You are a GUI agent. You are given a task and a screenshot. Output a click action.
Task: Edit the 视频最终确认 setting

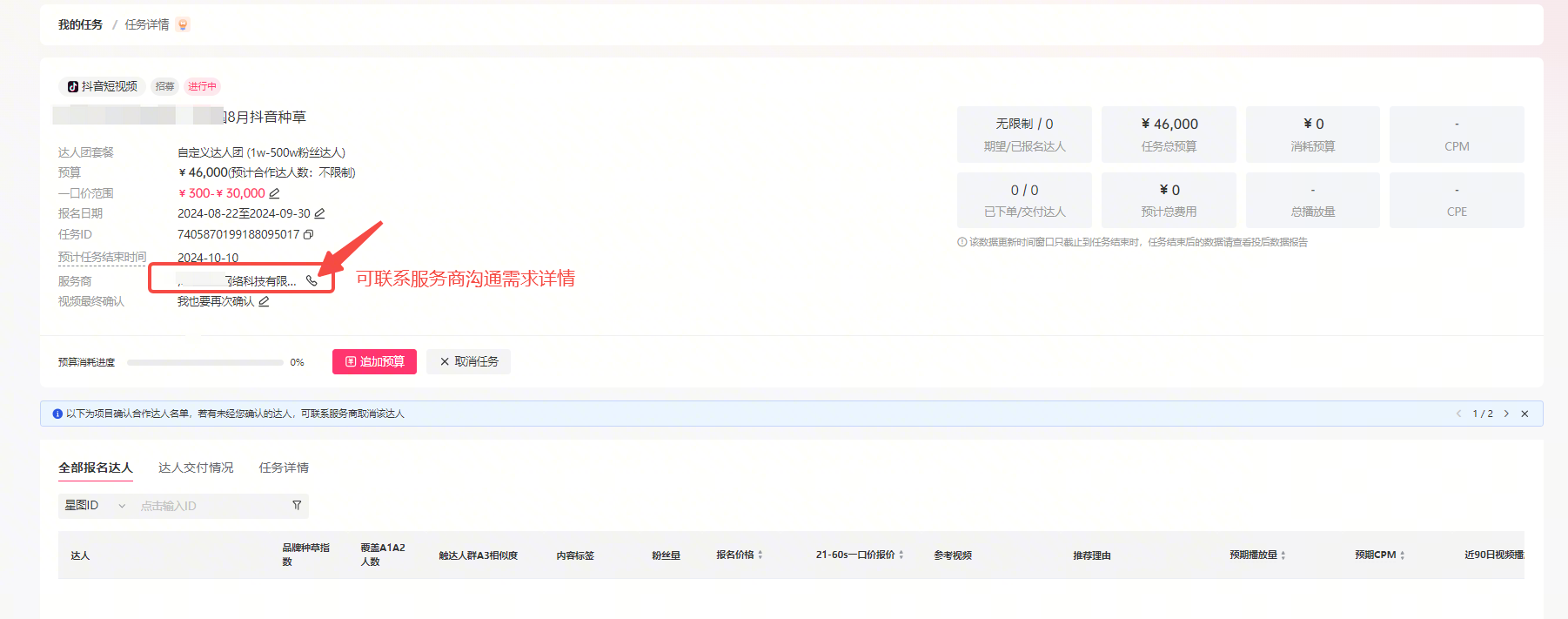(264, 301)
